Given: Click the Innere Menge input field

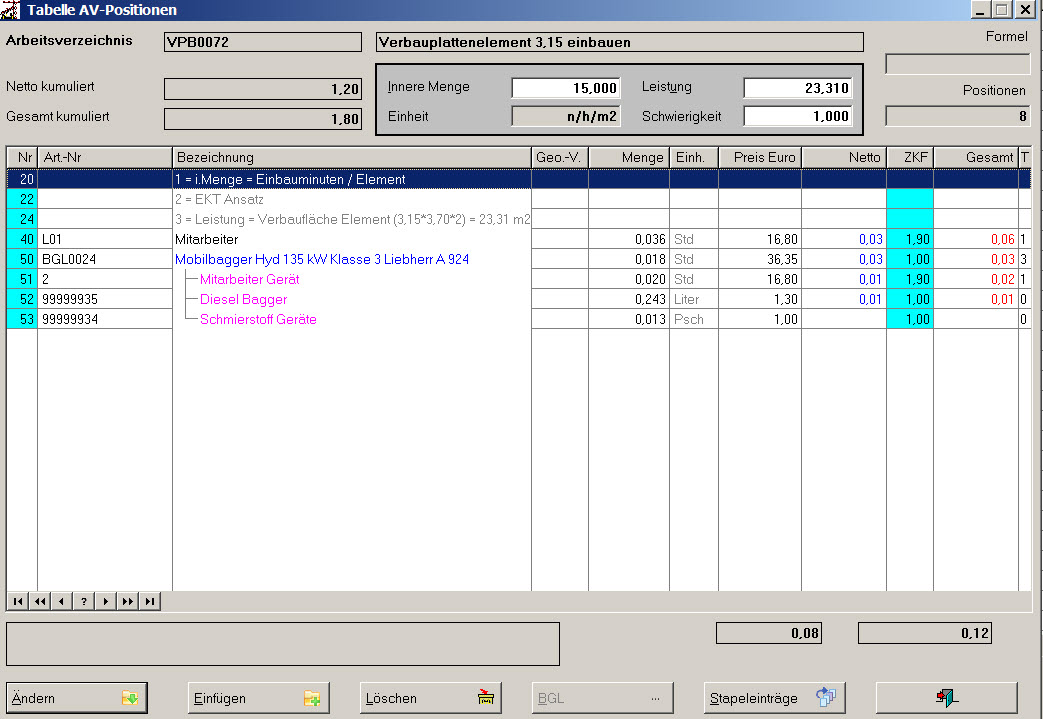Looking at the screenshot, I should click(x=566, y=88).
